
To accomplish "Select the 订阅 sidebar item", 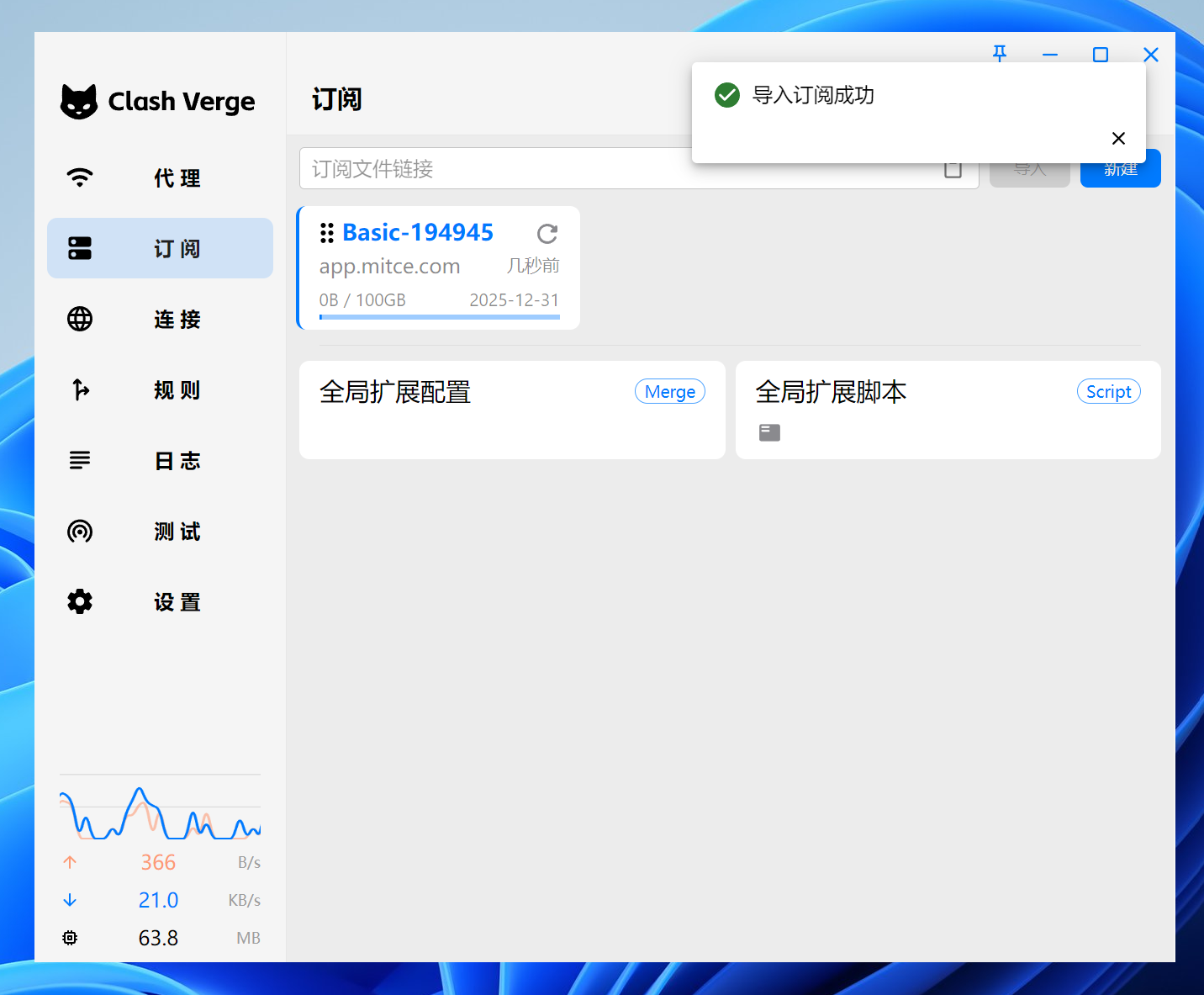I will point(160,249).
